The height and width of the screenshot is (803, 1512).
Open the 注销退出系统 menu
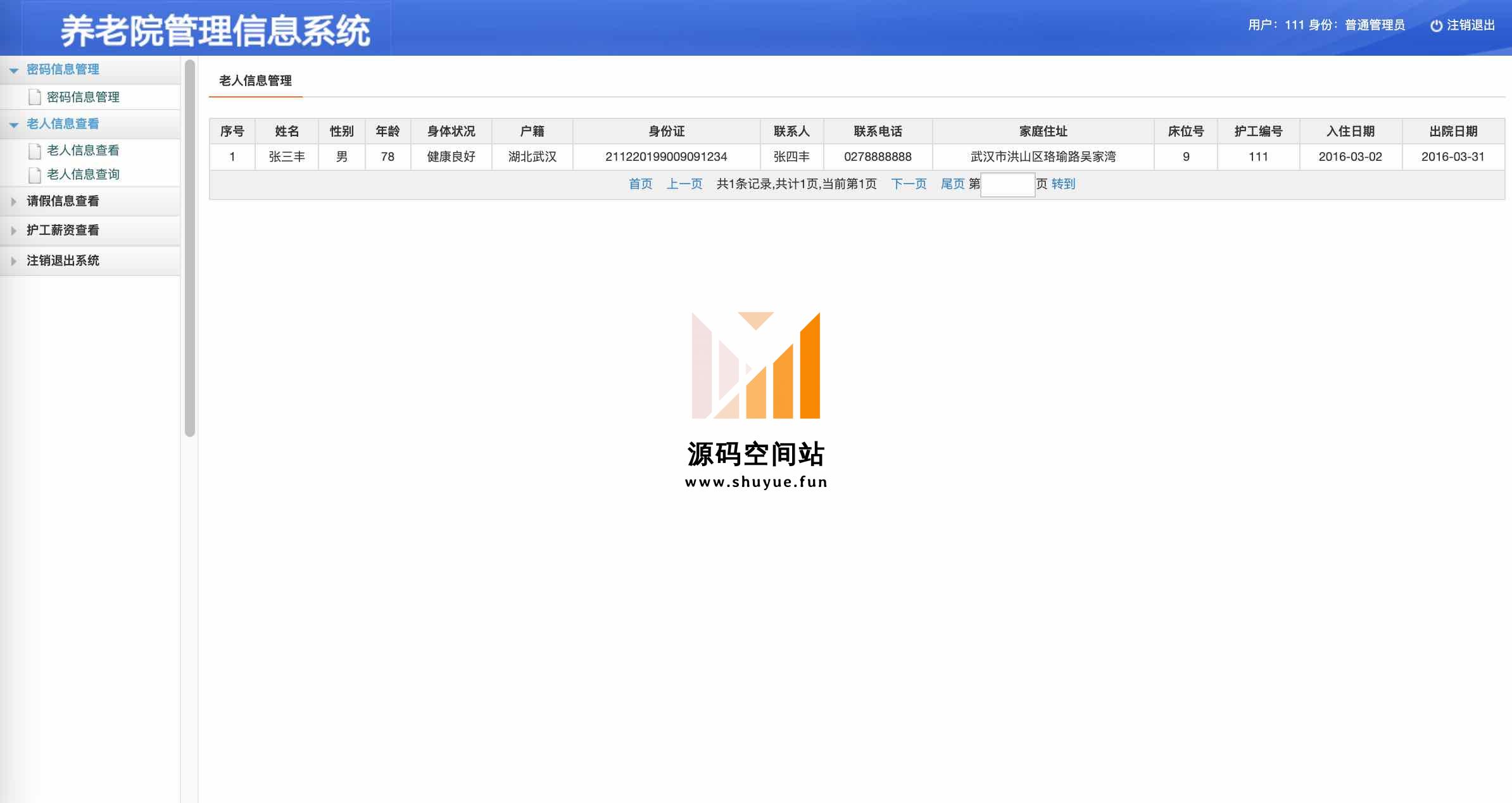coord(90,260)
